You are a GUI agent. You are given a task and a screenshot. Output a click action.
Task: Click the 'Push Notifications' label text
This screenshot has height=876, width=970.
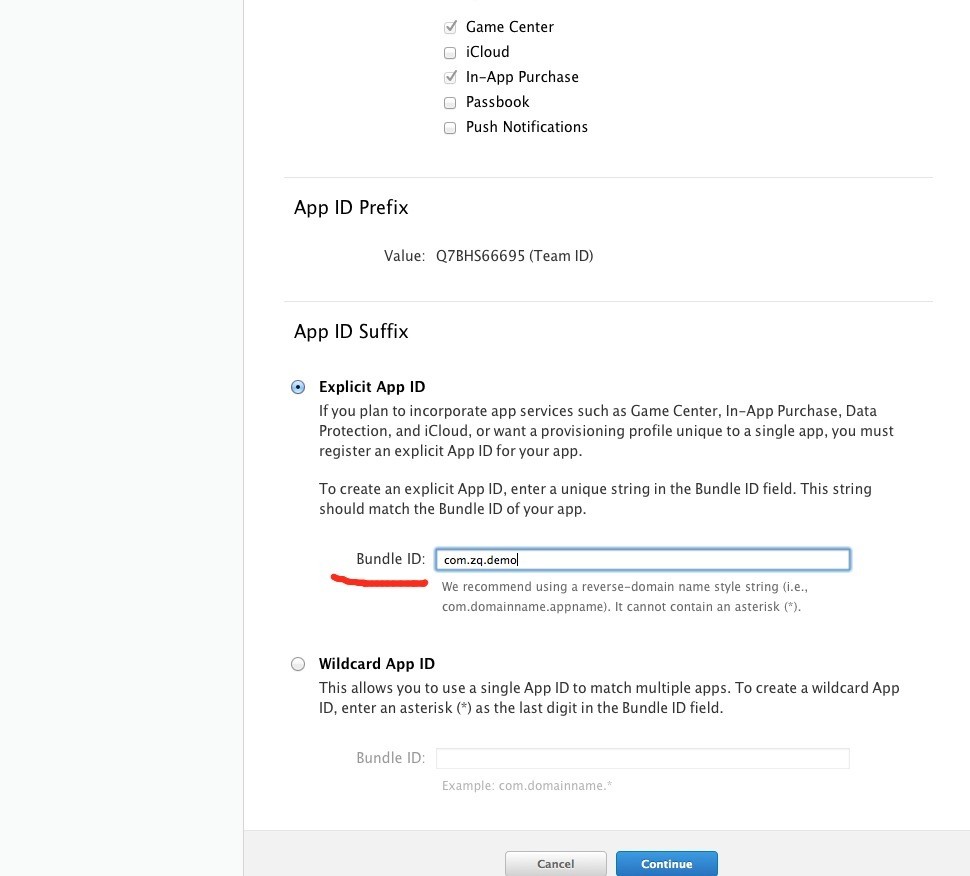point(526,127)
